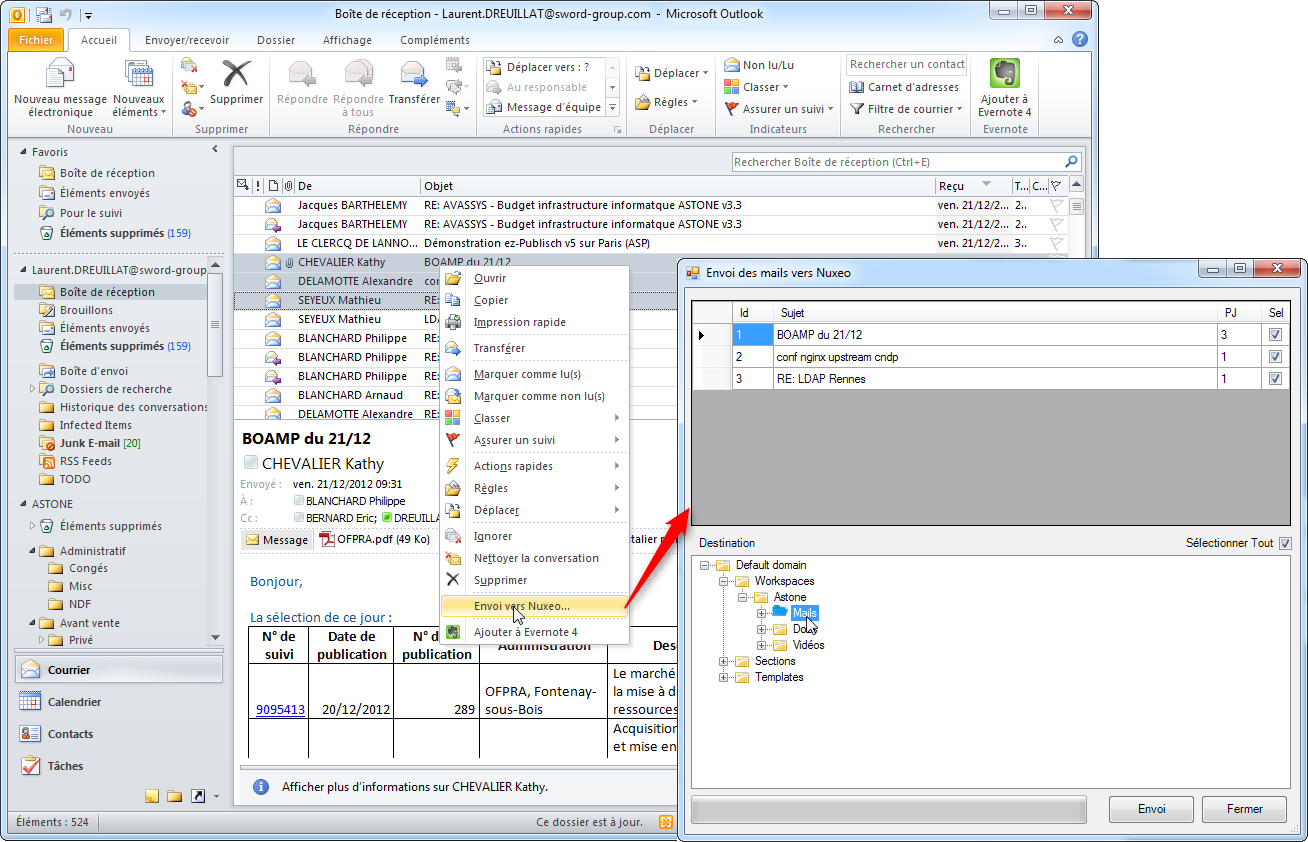Select Message d'équipe quick action
This screenshot has height=842, width=1308.
(545, 107)
